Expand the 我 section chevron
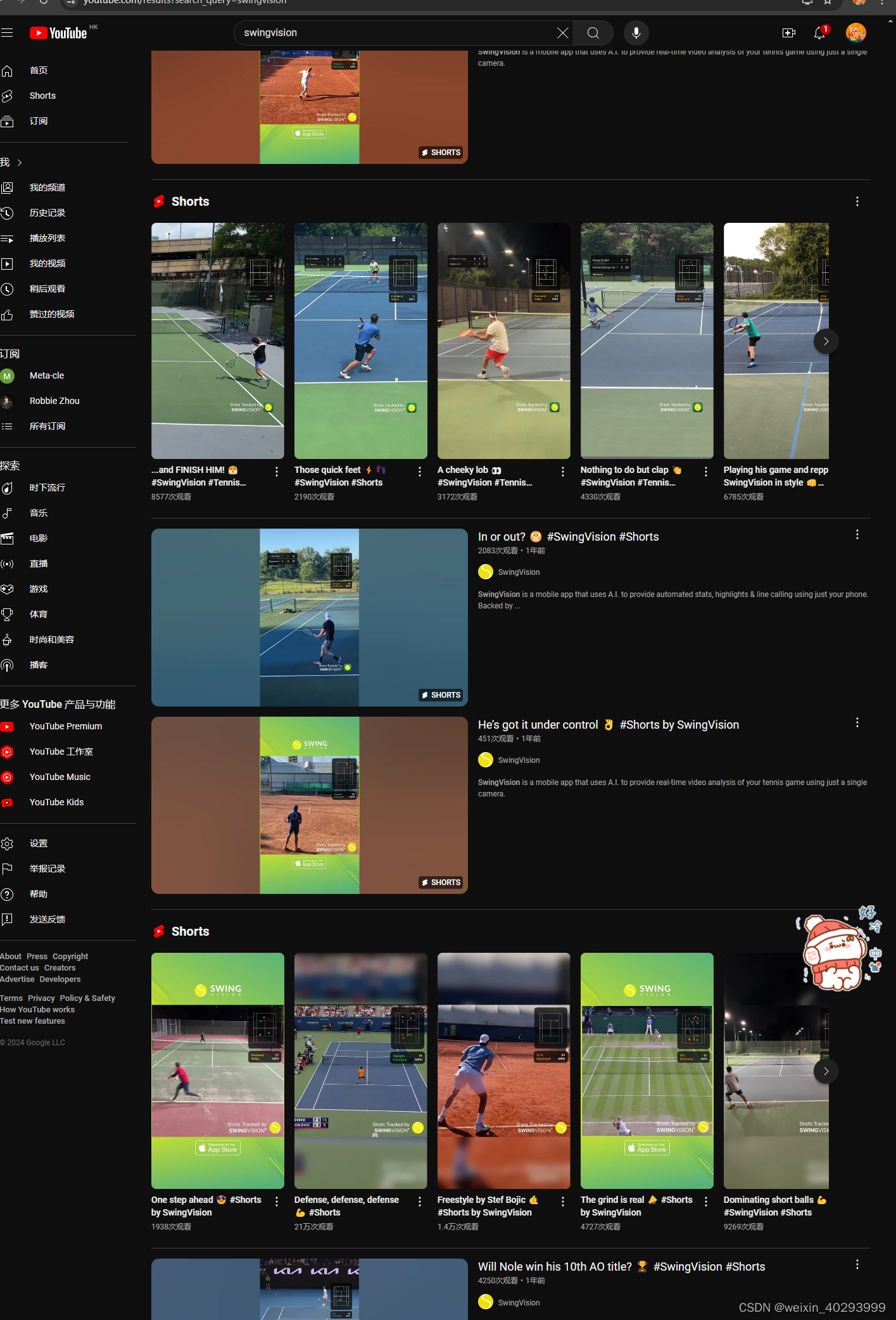The height and width of the screenshot is (1320, 896). coord(20,163)
